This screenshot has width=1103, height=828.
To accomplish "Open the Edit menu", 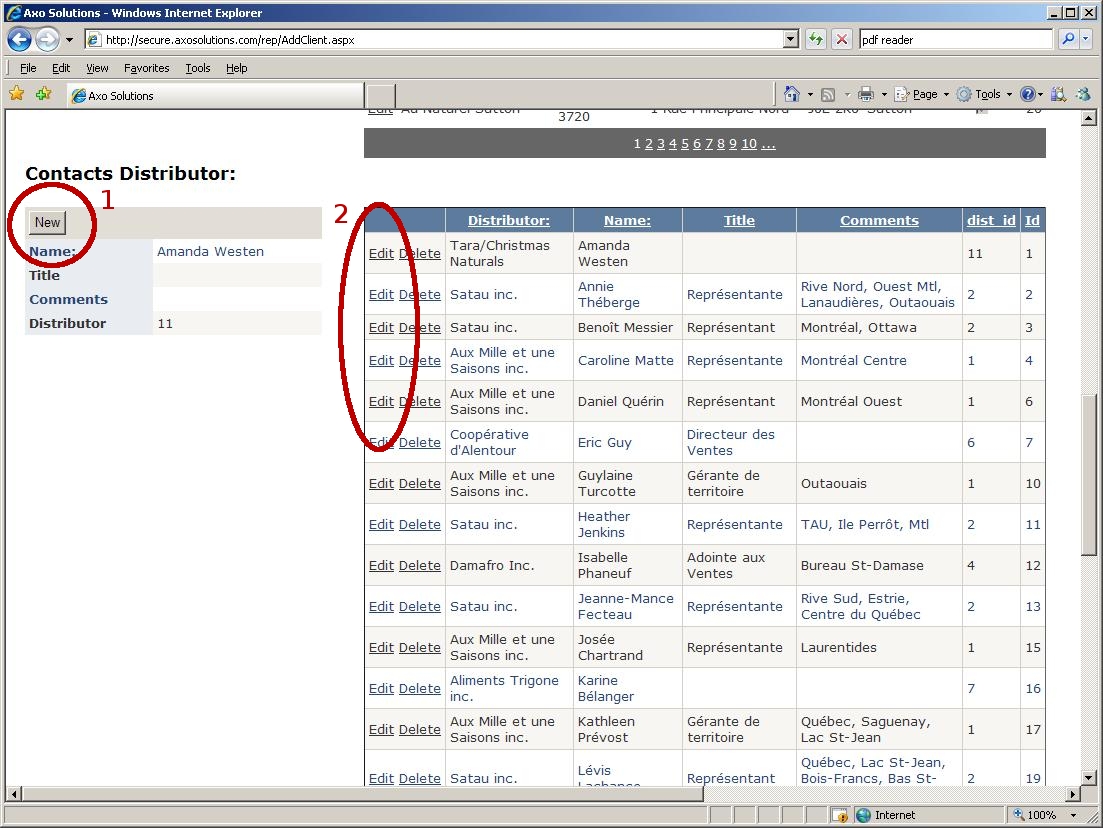I will click(60, 68).
